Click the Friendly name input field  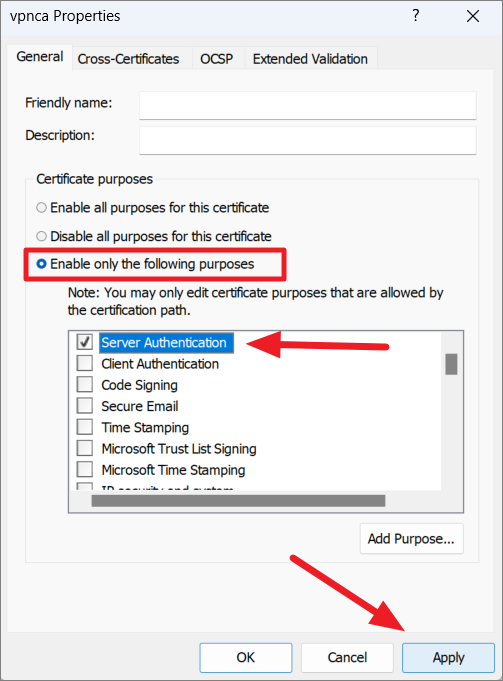[308, 106]
